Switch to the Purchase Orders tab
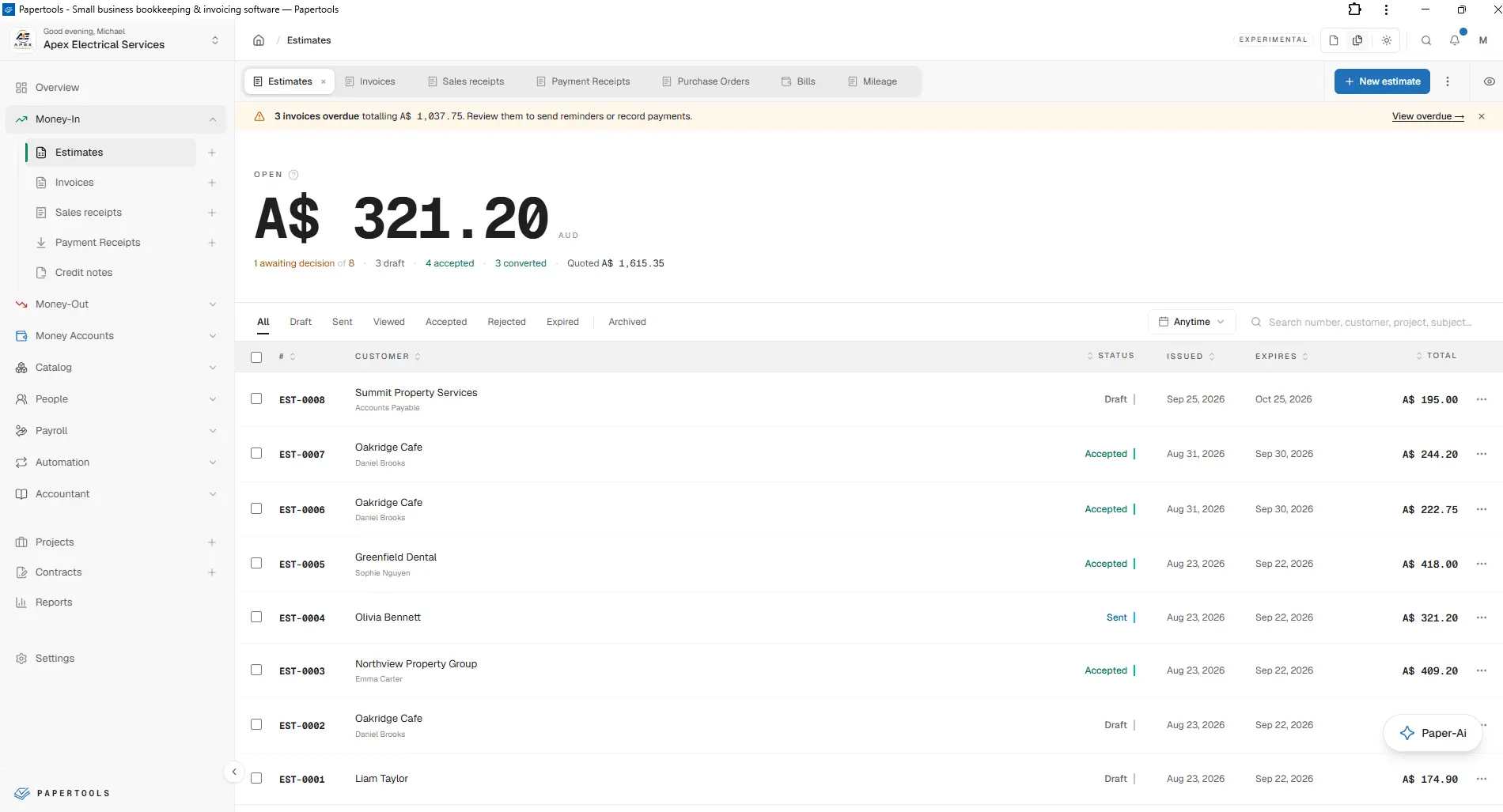The image size is (1503, 812). point(706,81)
